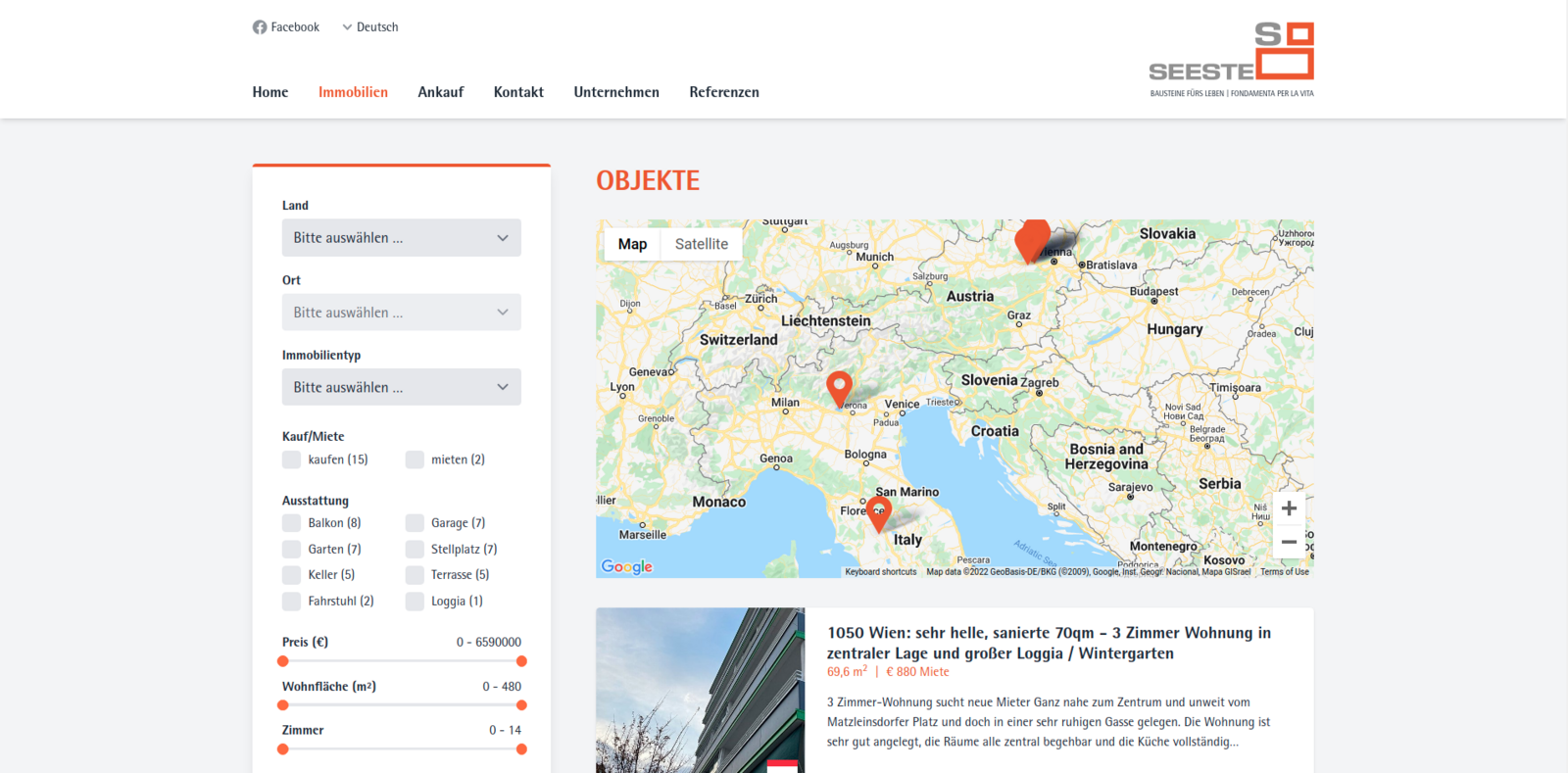
Task: Click the Google logo on the map
Action: [x=627, y=566]
